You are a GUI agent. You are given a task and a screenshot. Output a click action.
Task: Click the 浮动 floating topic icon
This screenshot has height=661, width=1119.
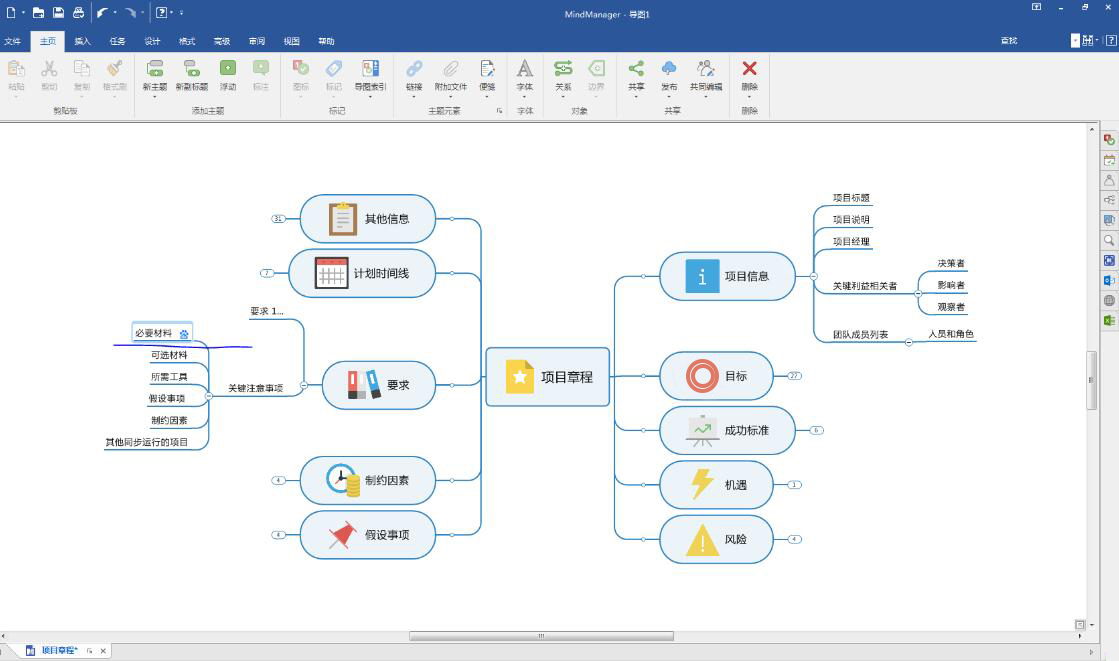point(228,69)
